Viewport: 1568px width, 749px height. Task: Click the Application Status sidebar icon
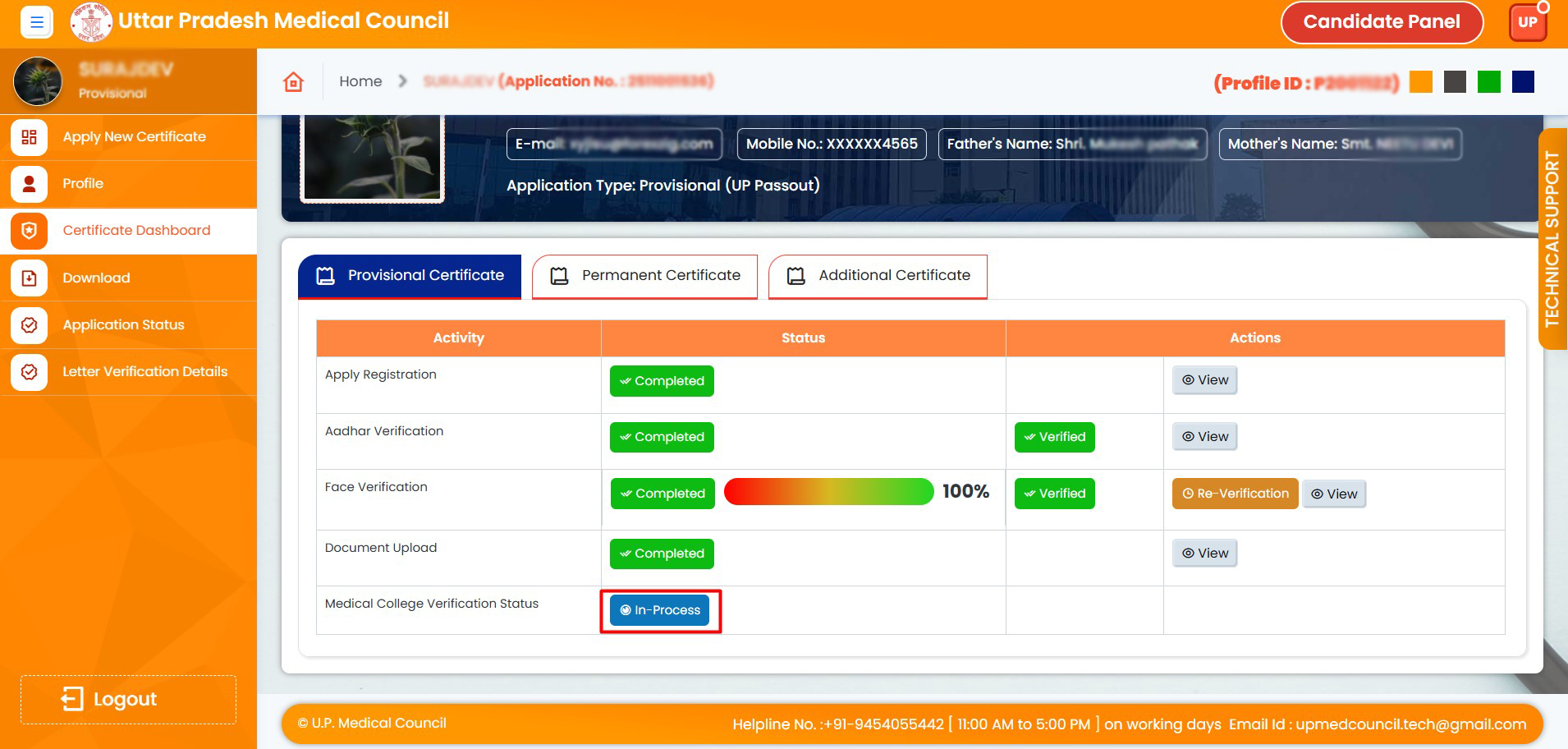coord(29,325)
